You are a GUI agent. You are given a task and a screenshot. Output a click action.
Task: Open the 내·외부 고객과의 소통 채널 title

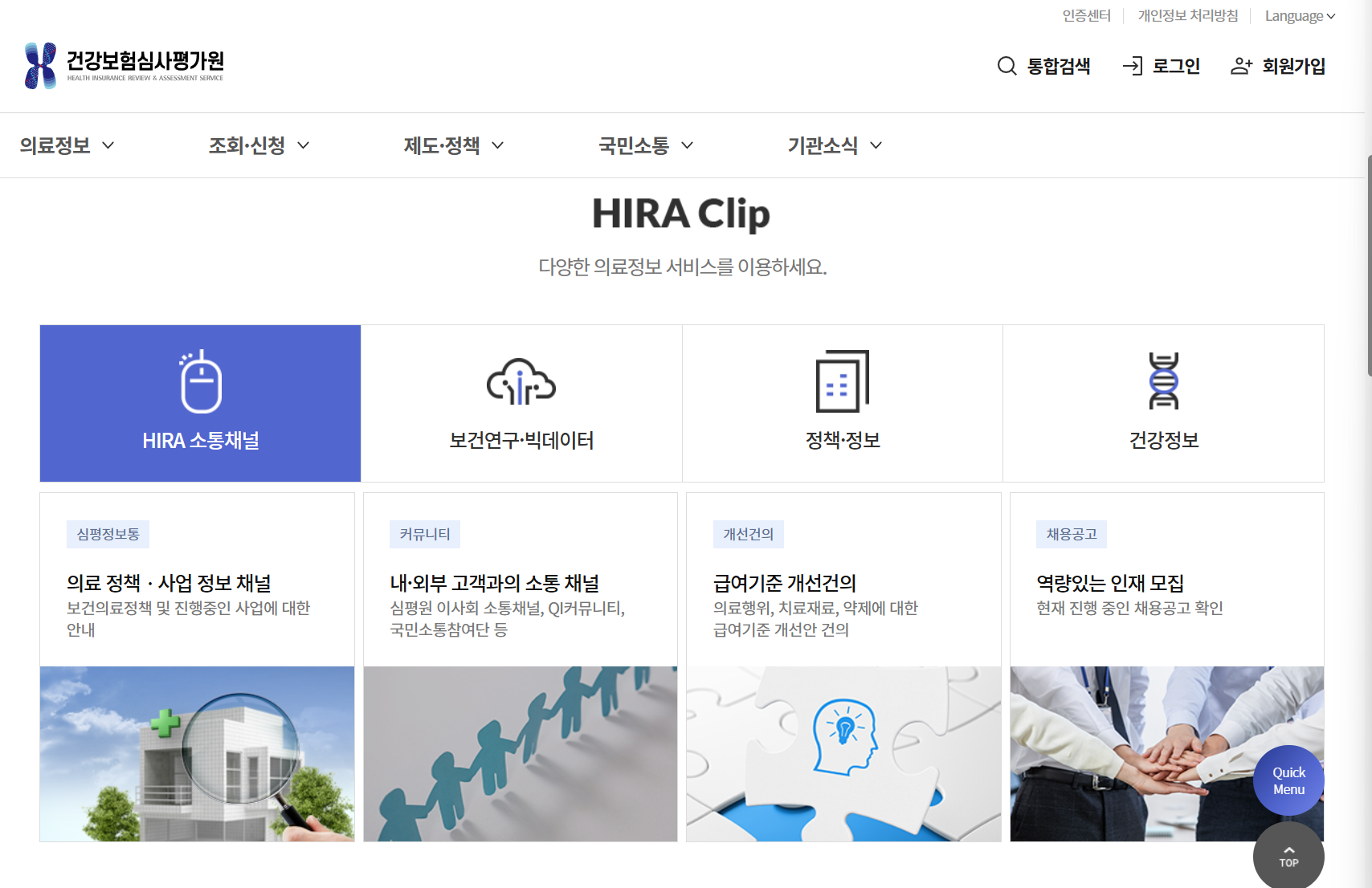point(494,583)
